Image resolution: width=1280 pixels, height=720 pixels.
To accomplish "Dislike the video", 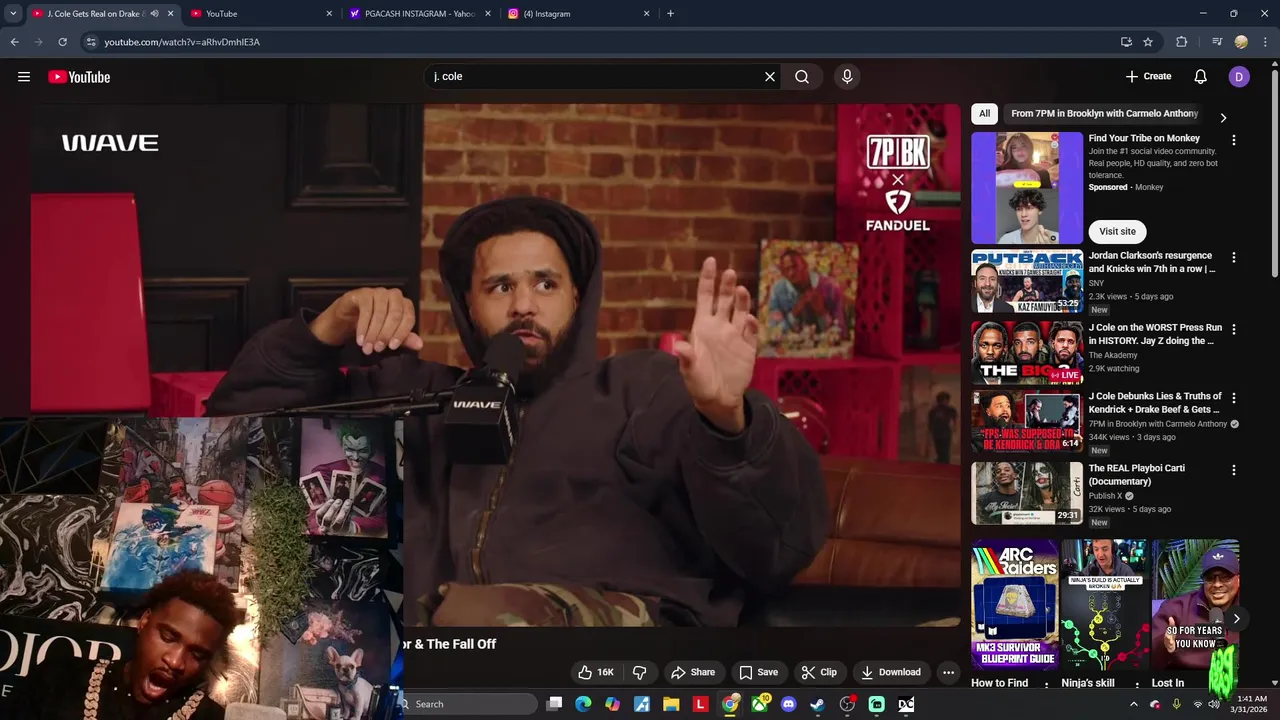I will [x=640, y=672].
